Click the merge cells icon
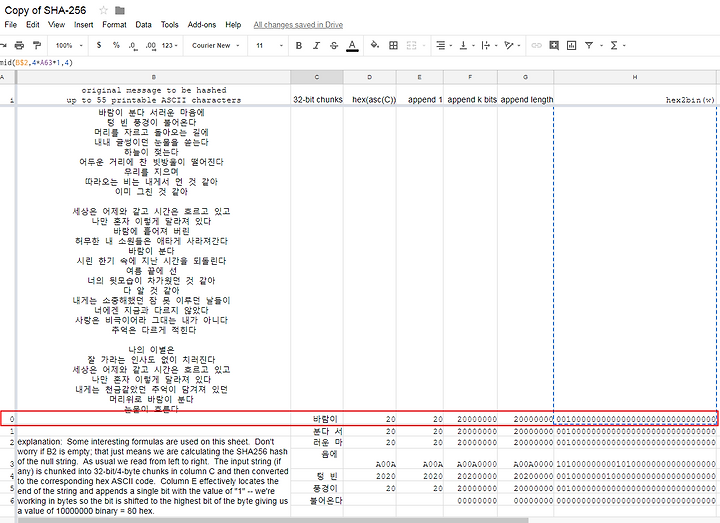Viewport: 720px width, 523px height. tap(411, 45)
